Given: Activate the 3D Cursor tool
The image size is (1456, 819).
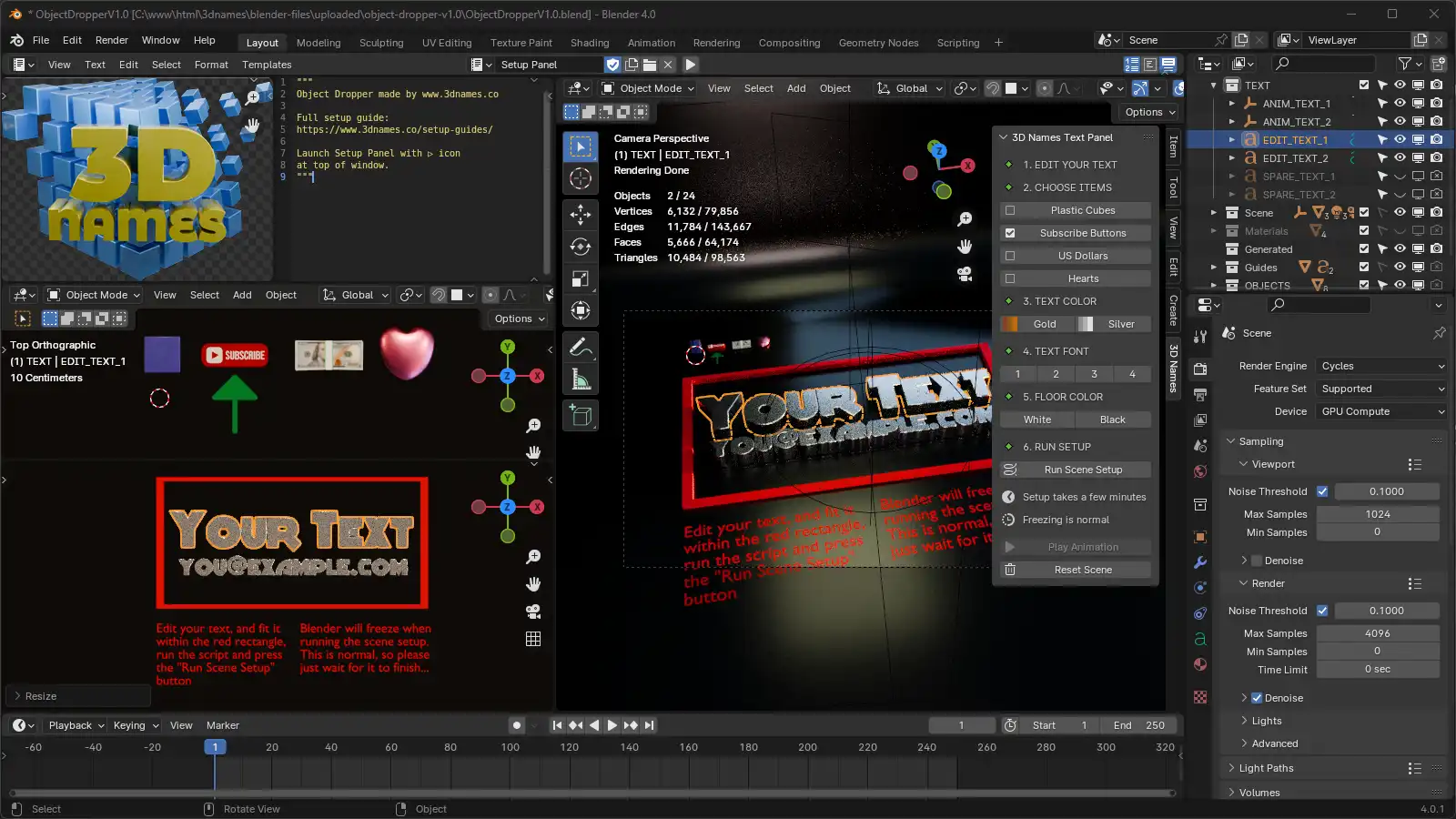Looking at the screenshot, I should (581, 179).
